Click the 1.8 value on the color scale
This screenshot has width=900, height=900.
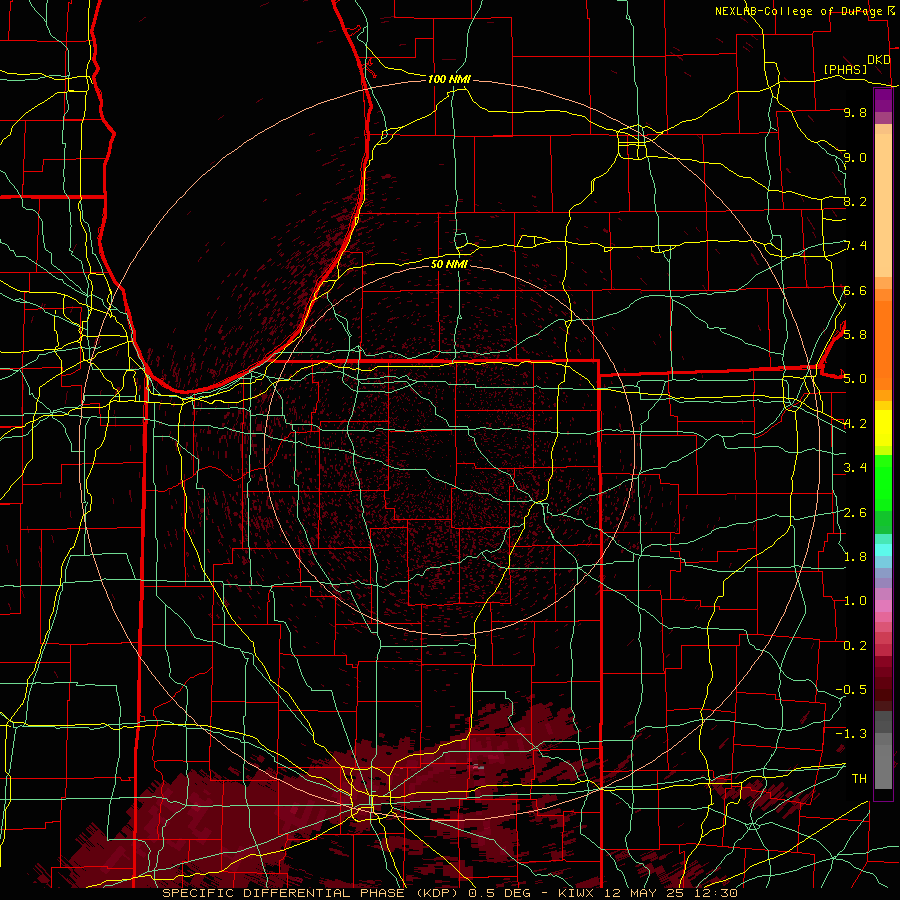855,556
